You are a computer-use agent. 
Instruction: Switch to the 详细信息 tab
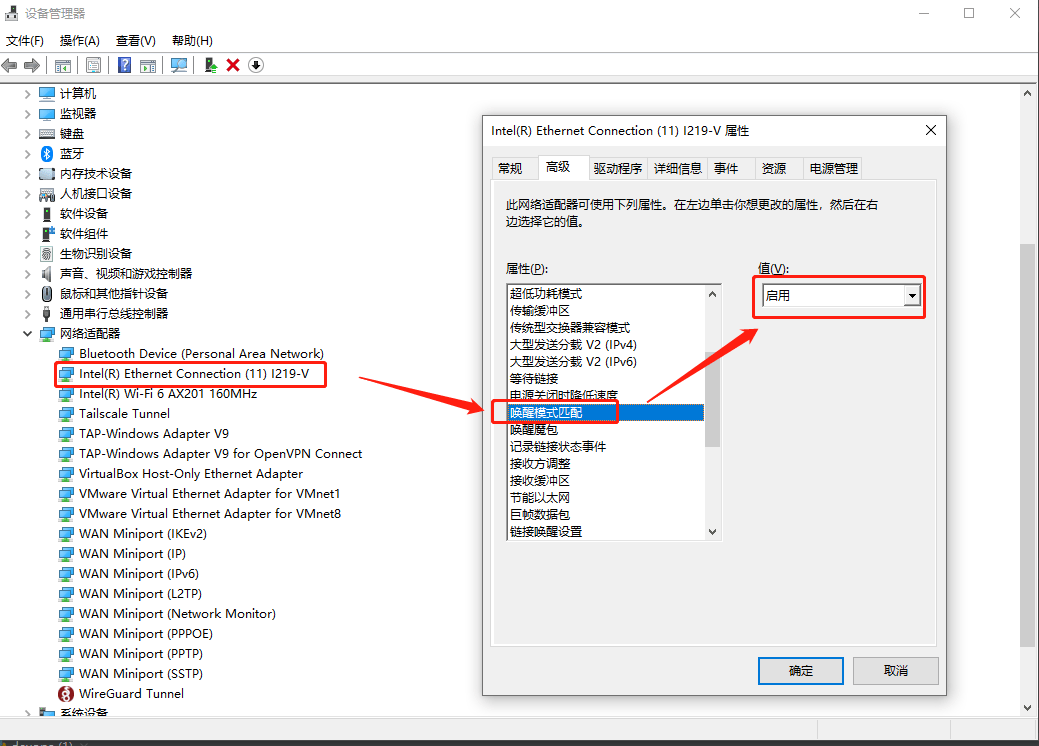(677, 168)
